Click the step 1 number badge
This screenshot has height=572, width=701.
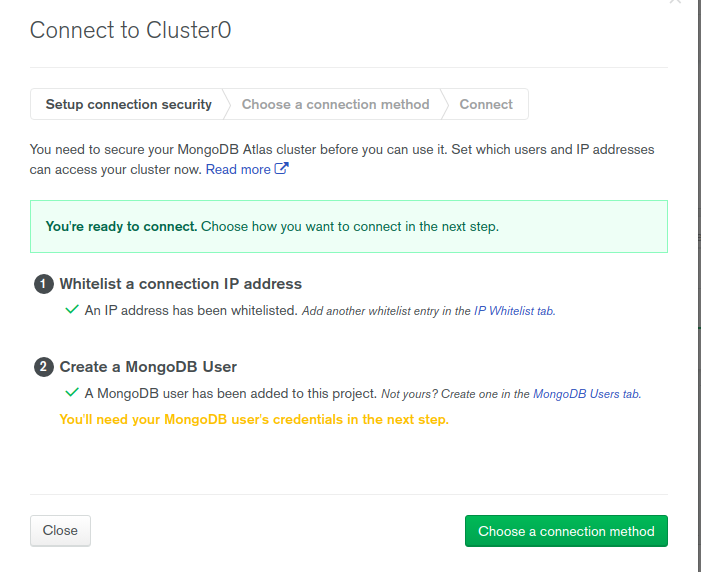tap(43, 284)
